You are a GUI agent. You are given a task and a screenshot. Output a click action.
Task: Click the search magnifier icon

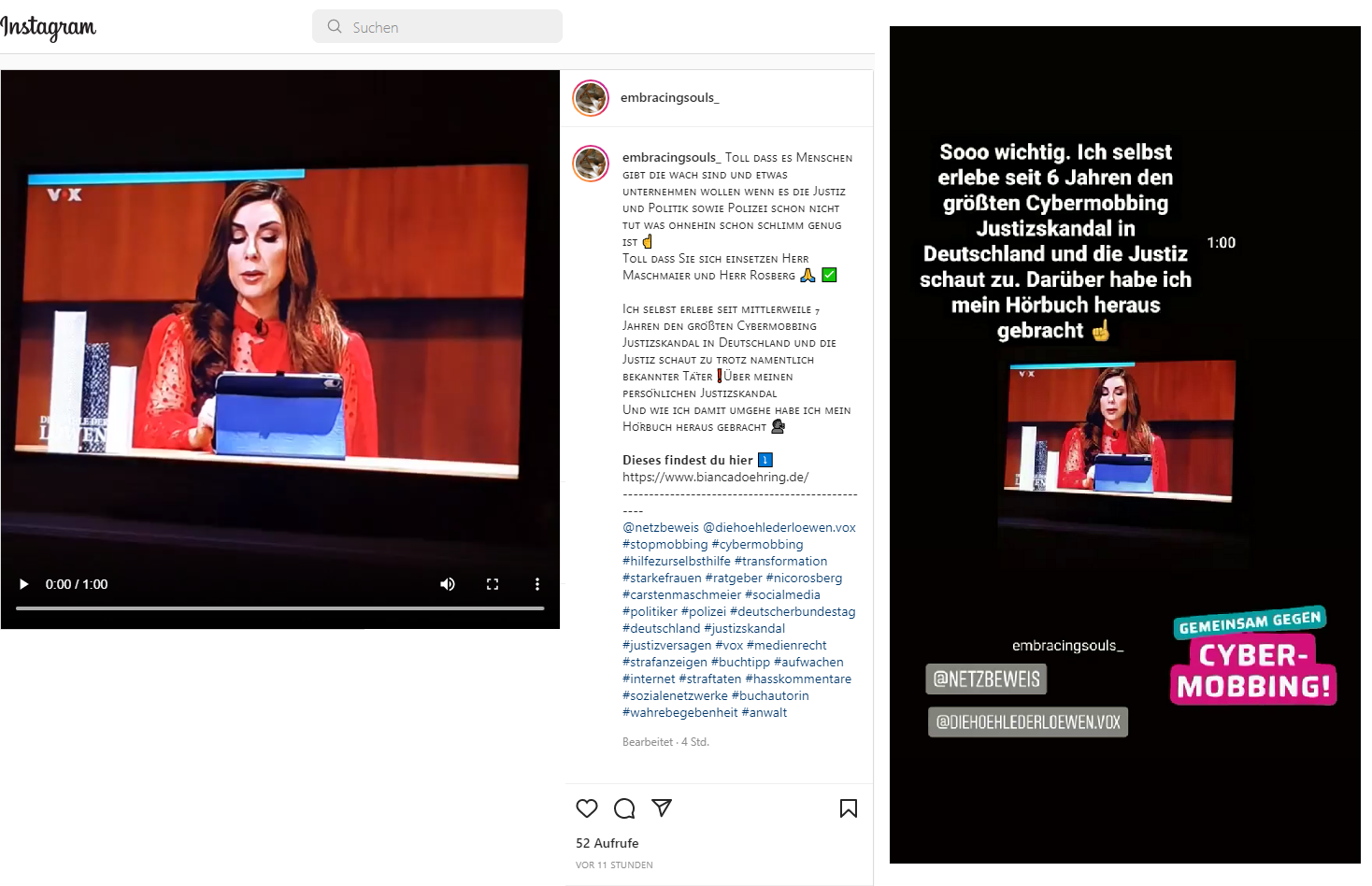(335, 27)
